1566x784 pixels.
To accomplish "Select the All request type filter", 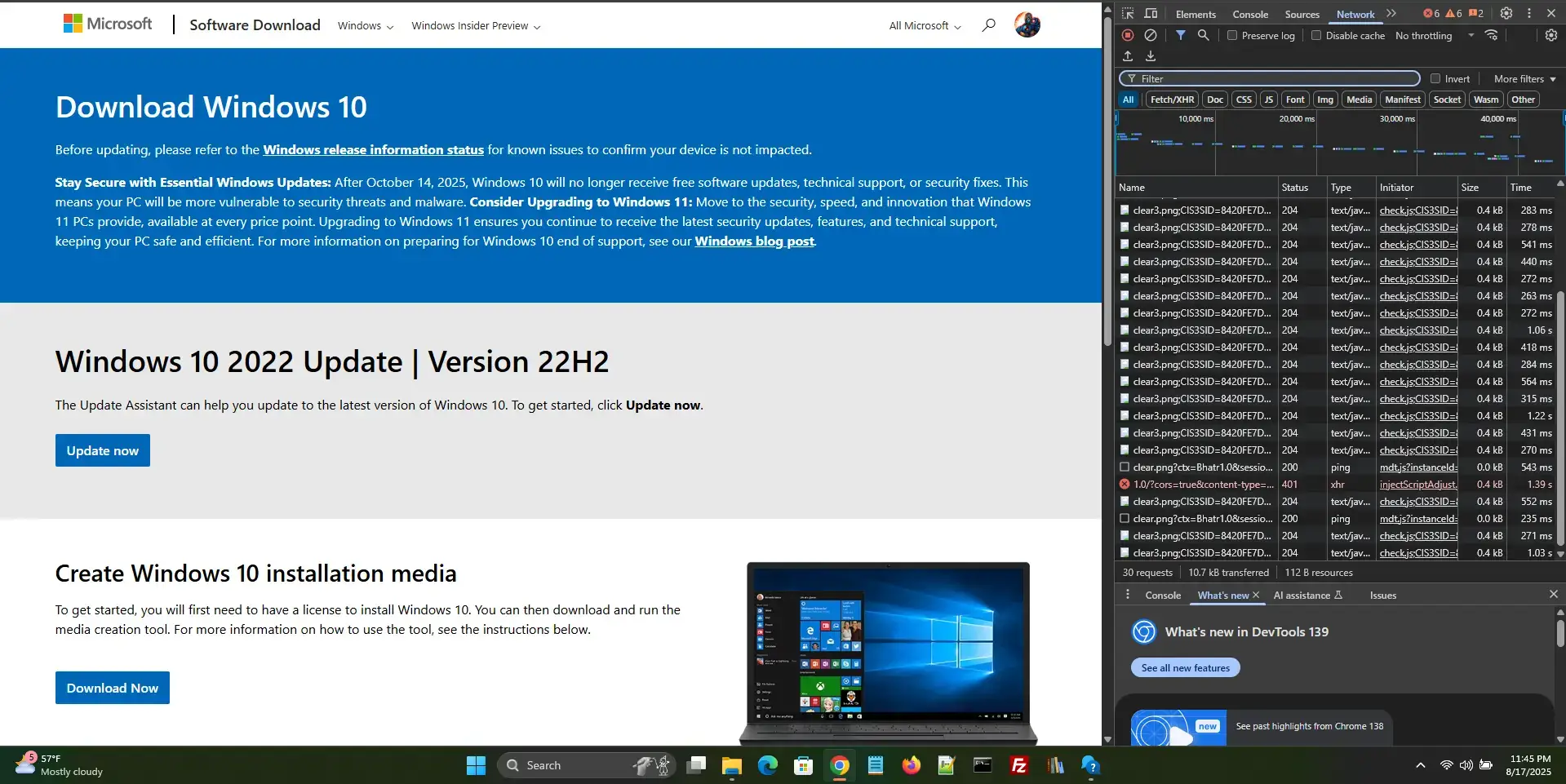I will point(1129,100).
